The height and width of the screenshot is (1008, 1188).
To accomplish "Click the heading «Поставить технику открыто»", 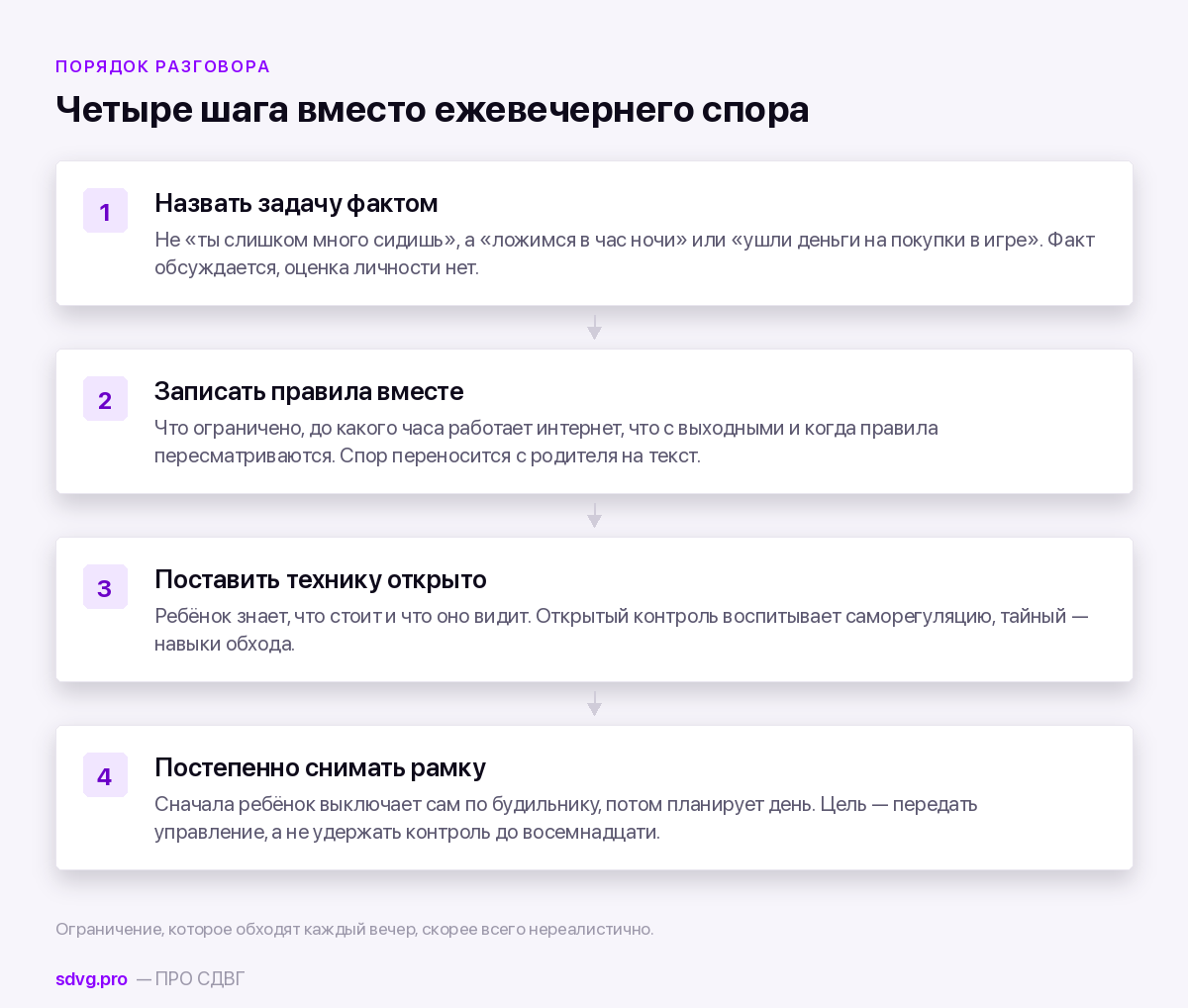I will pos(321,579).
